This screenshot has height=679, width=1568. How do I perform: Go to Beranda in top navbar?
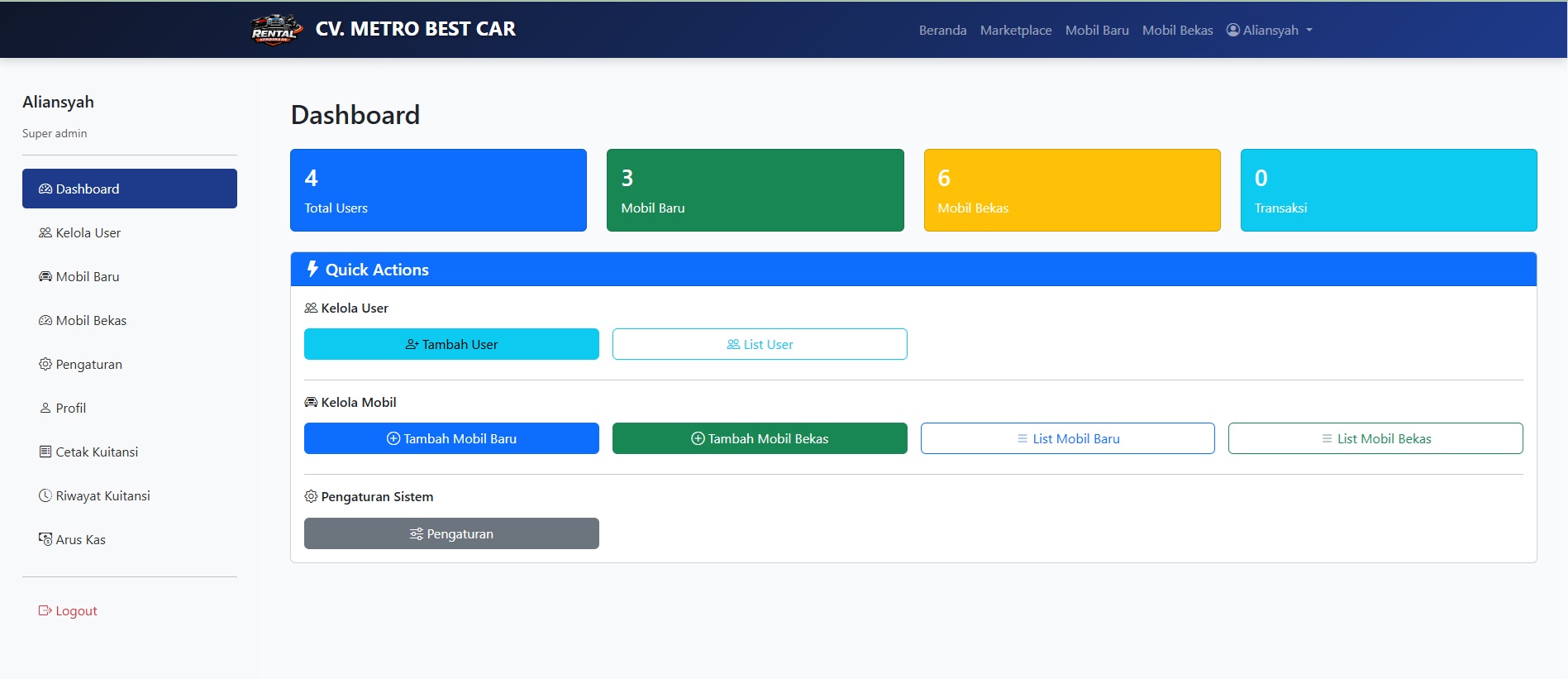[x=942, y=31]
